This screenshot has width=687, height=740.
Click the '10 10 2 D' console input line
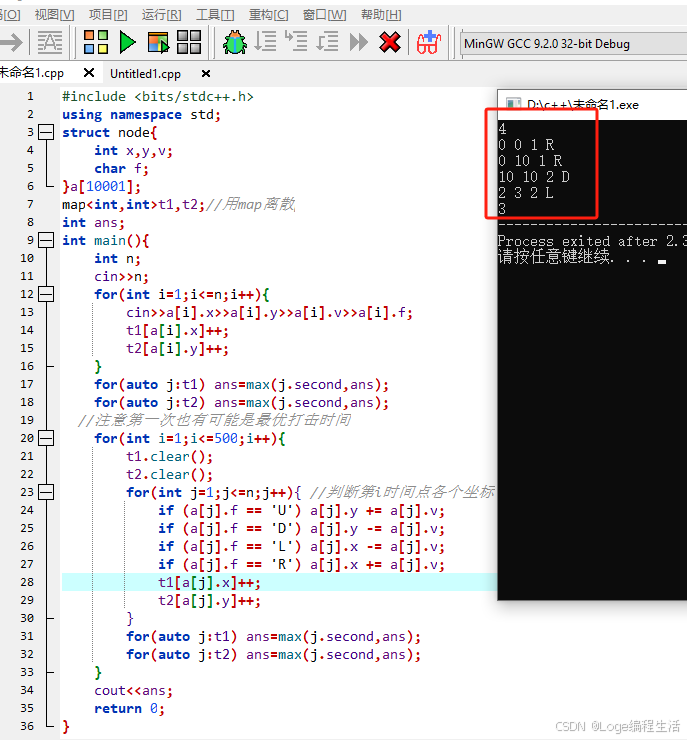[534, 177]
